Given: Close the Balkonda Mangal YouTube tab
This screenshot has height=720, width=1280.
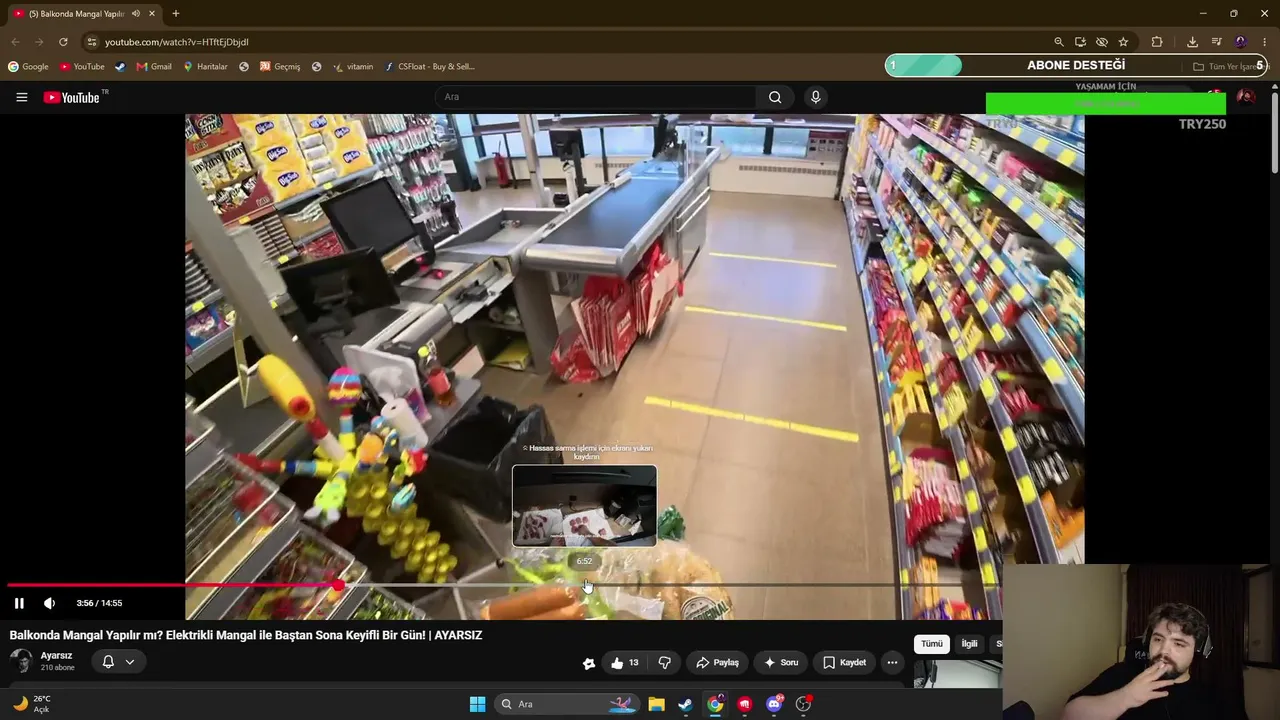Looking at the screenshot, I should [x=152, y=13].
